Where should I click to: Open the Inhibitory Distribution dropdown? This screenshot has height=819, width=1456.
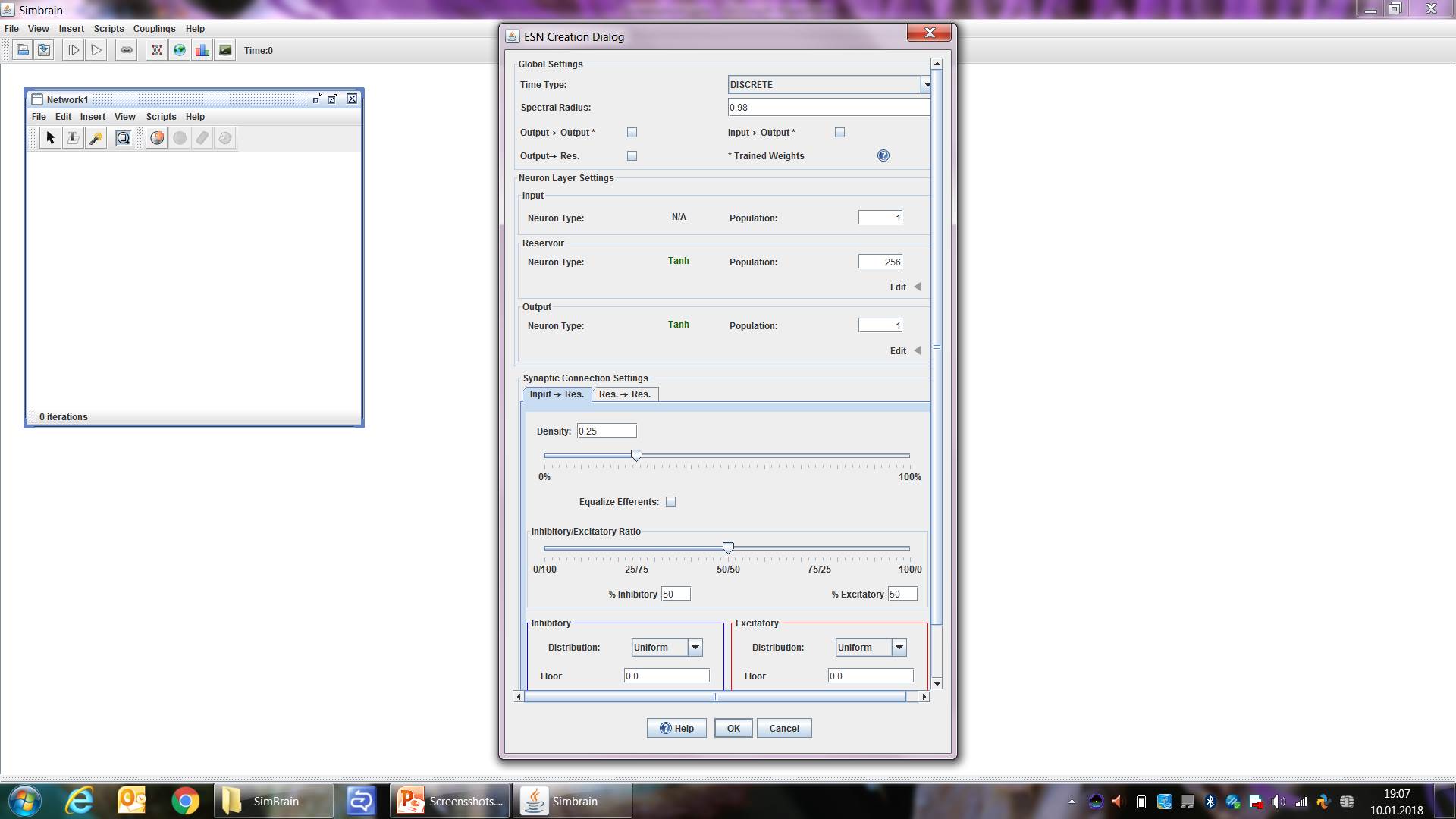pos(695,648)
